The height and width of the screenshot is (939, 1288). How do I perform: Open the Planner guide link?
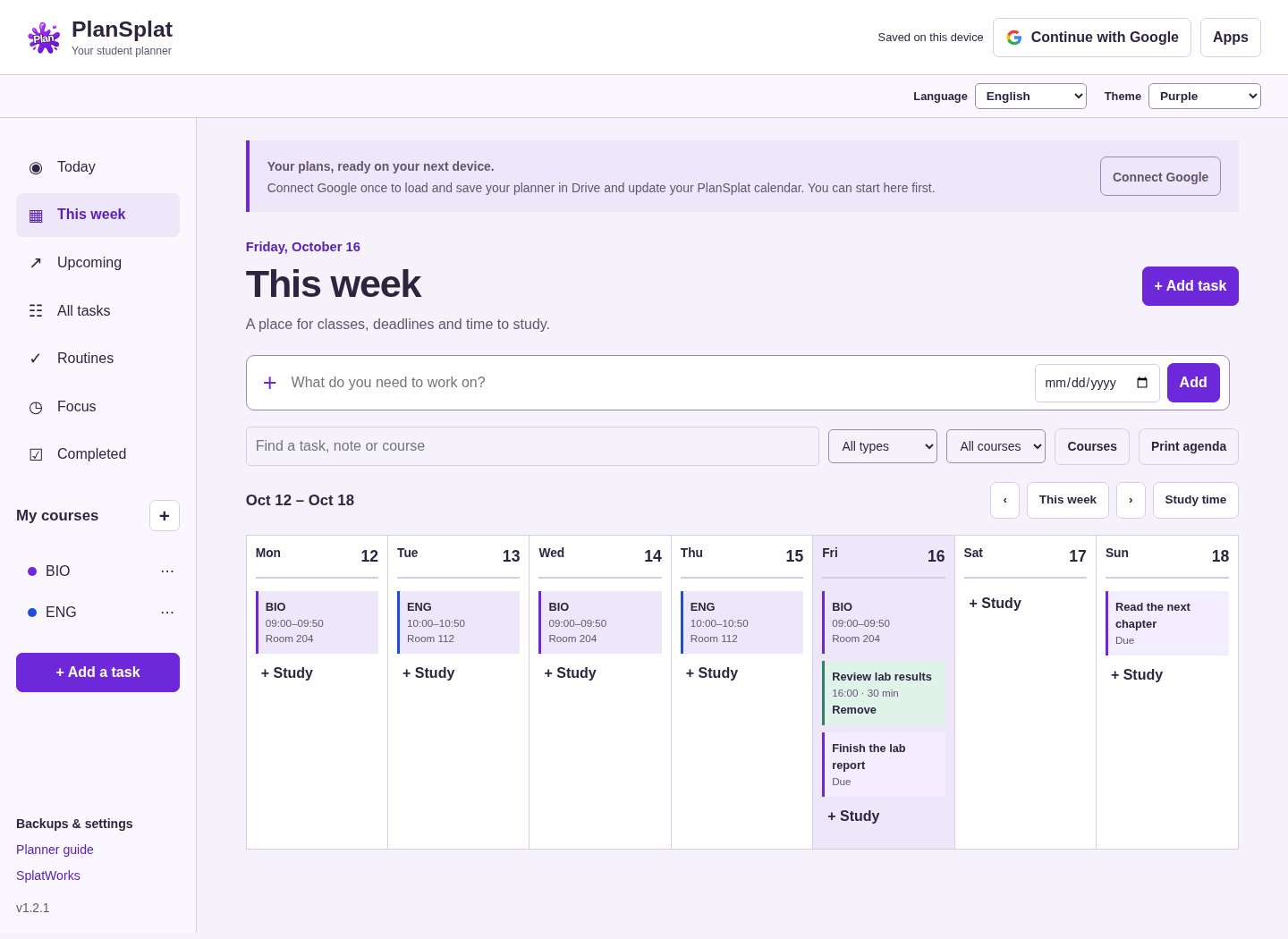pyautogui.click(x=55, y=850)
